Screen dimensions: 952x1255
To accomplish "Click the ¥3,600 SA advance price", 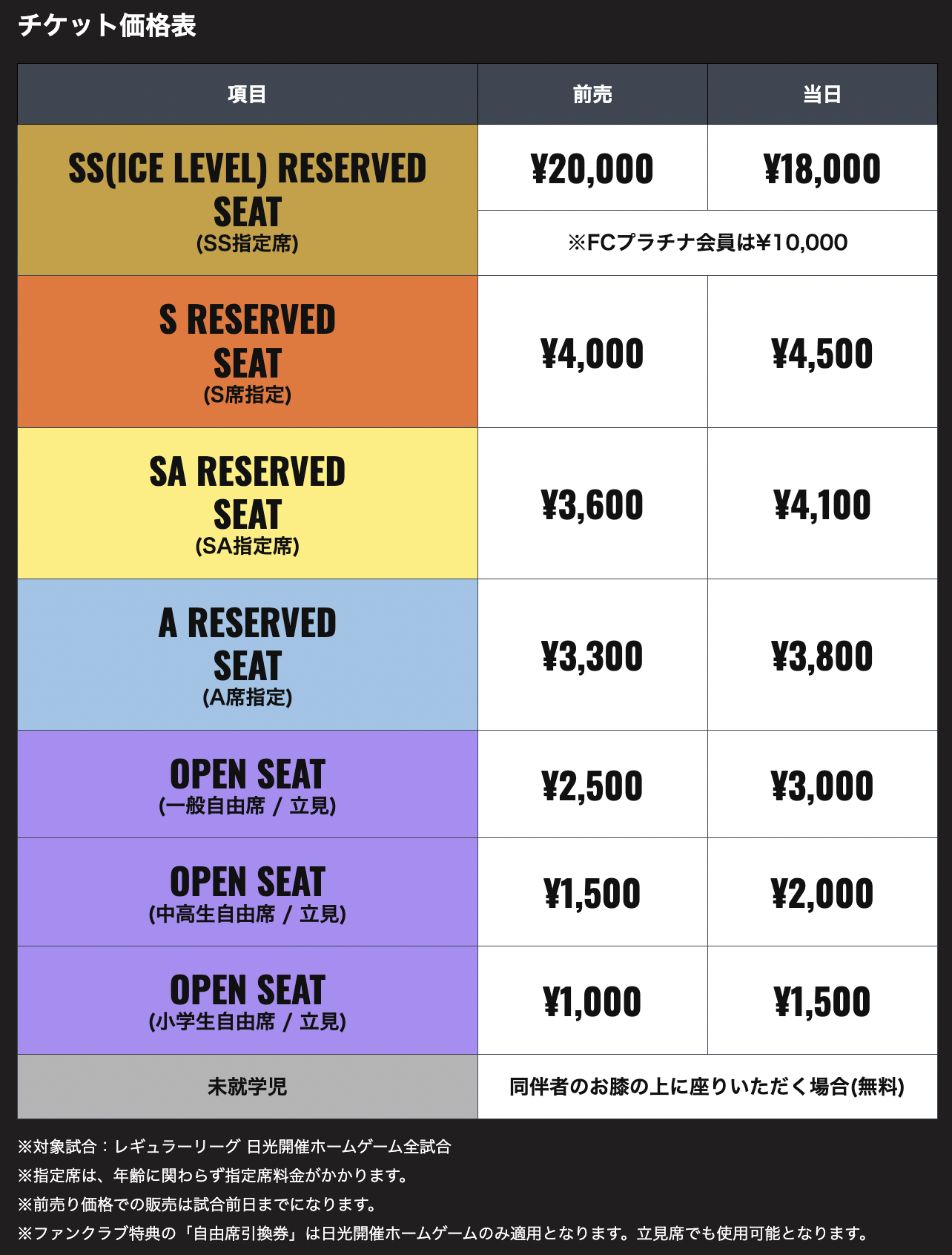I will [592, 504].
